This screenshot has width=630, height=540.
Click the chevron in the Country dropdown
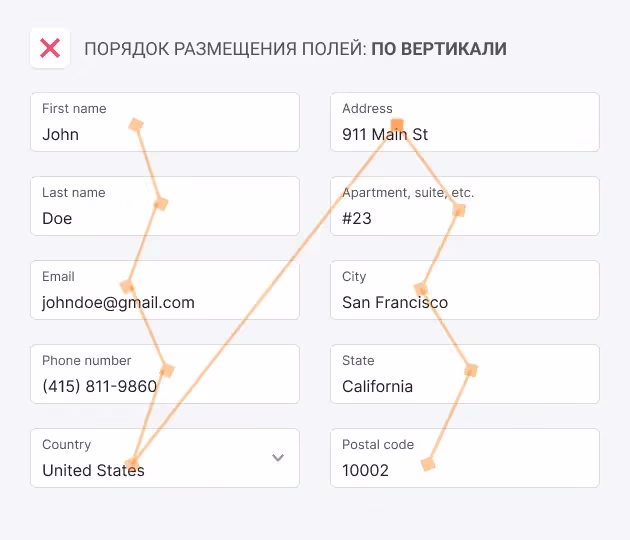(x=278, y=458)
